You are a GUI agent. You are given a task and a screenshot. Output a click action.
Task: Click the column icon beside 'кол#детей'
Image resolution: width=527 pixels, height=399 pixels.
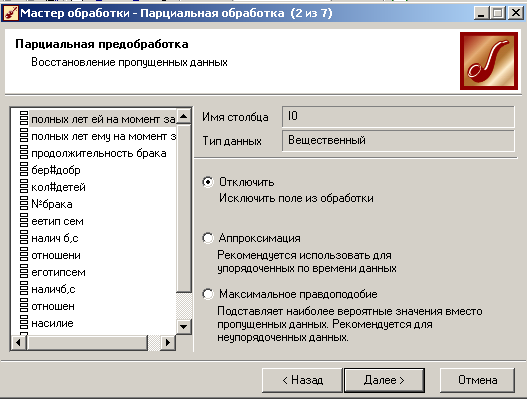pyautogui.click(x=24, y=187)
